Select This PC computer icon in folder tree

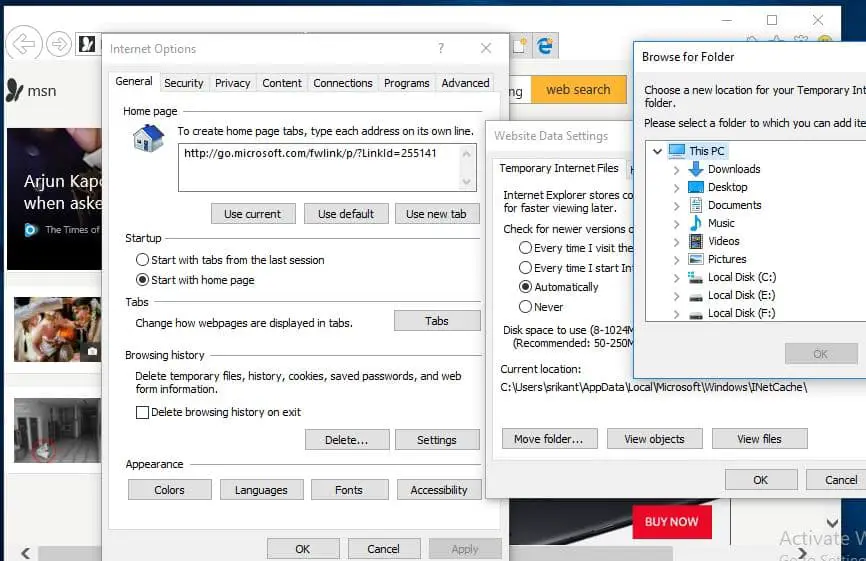676,151
